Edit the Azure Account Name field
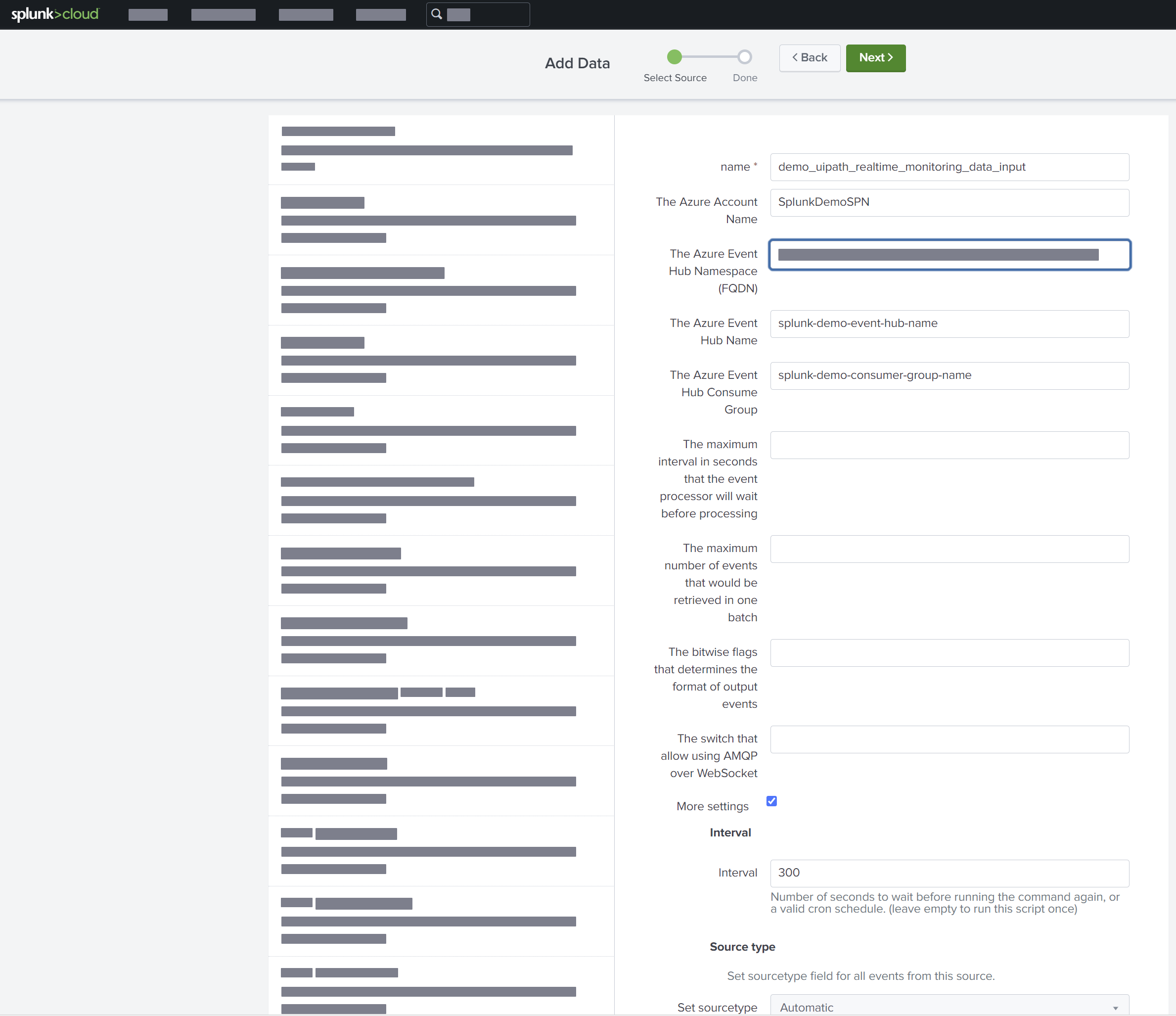Image resolution: width=1176 pixels, height=1016 pixels. pos(949,202)
